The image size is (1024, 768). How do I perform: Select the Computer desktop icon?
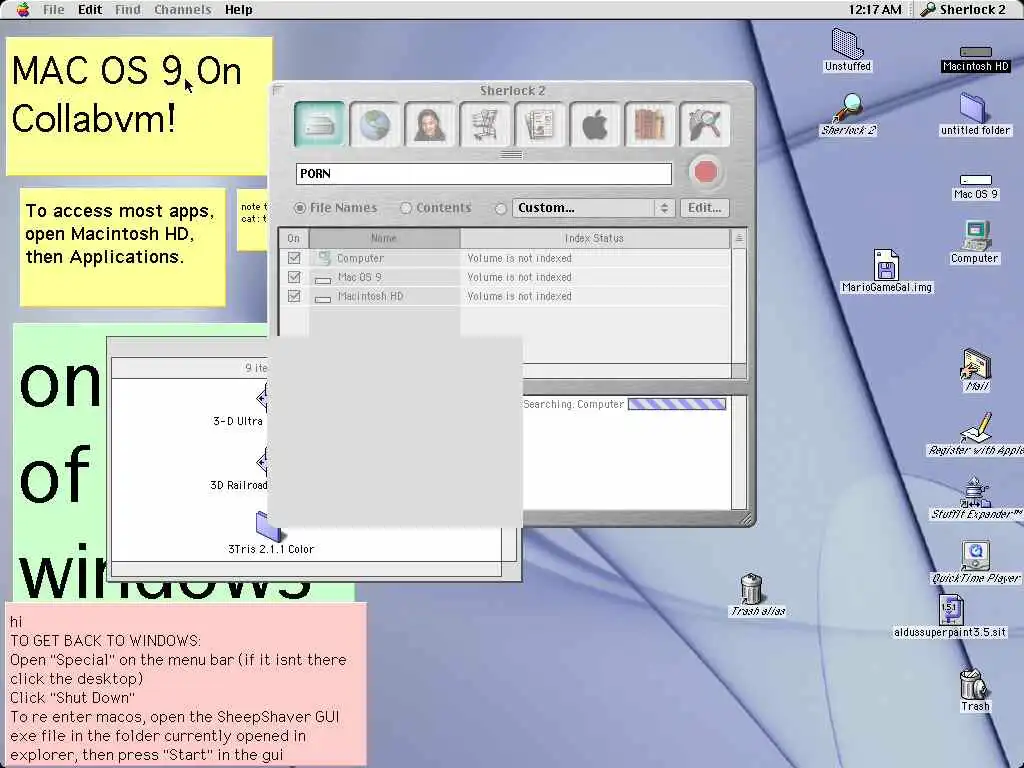click(974, 242)
